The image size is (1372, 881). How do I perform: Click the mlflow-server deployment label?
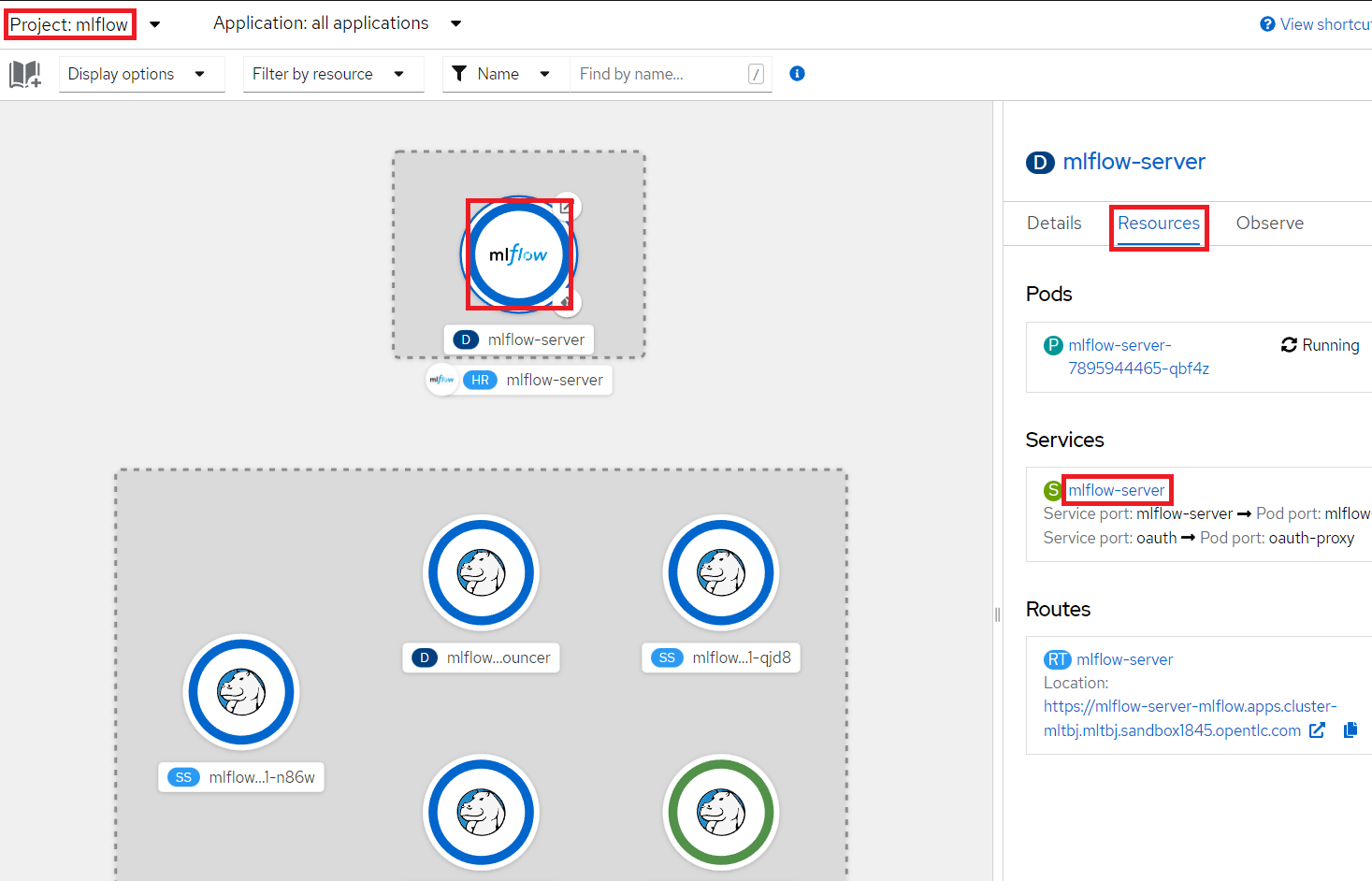pyautogui.click(x=519, y=339)
